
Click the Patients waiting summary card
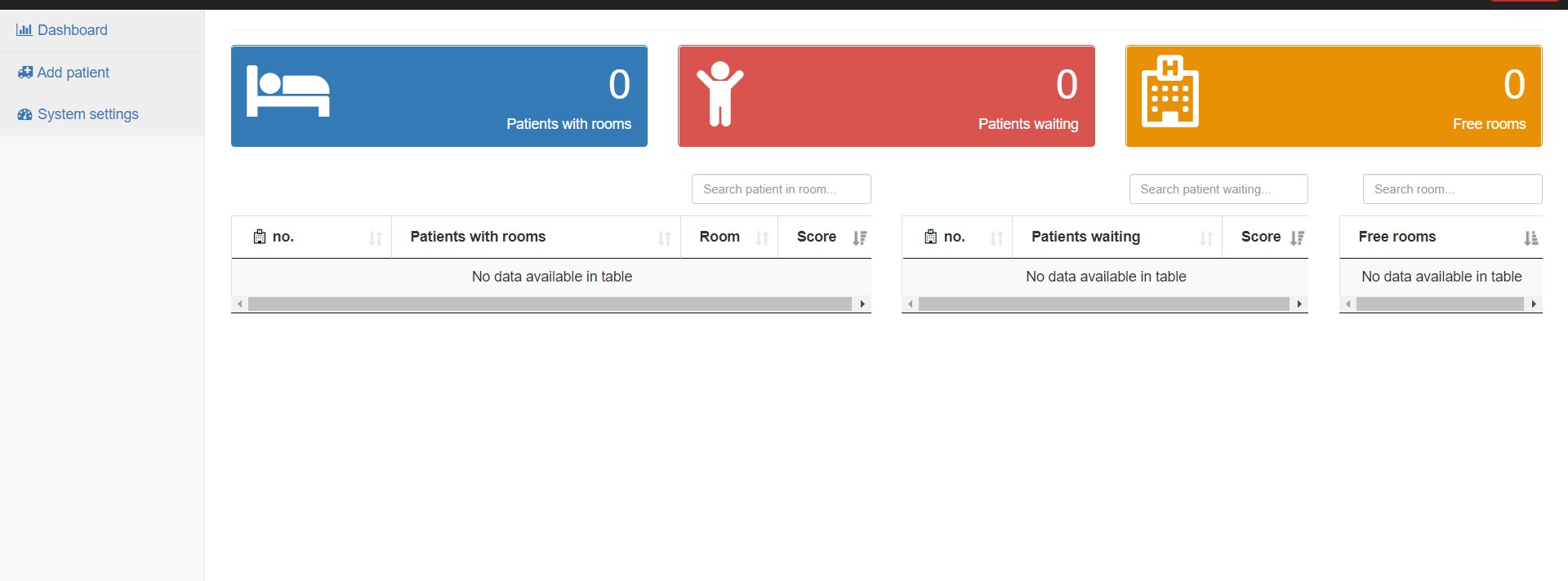886,95
